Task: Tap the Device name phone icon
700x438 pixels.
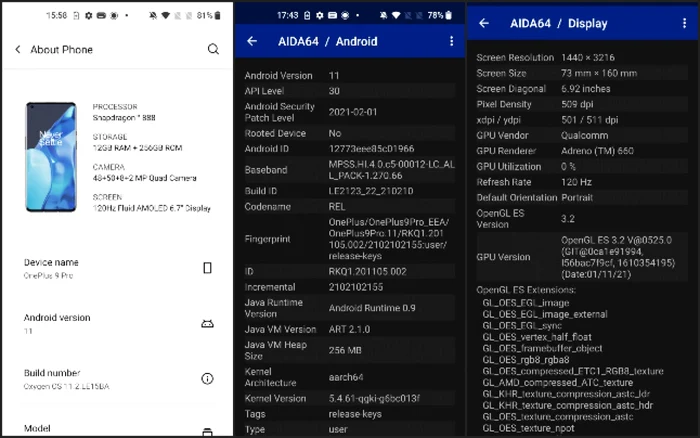Action: pyautogui.click(x=207, y=268)
